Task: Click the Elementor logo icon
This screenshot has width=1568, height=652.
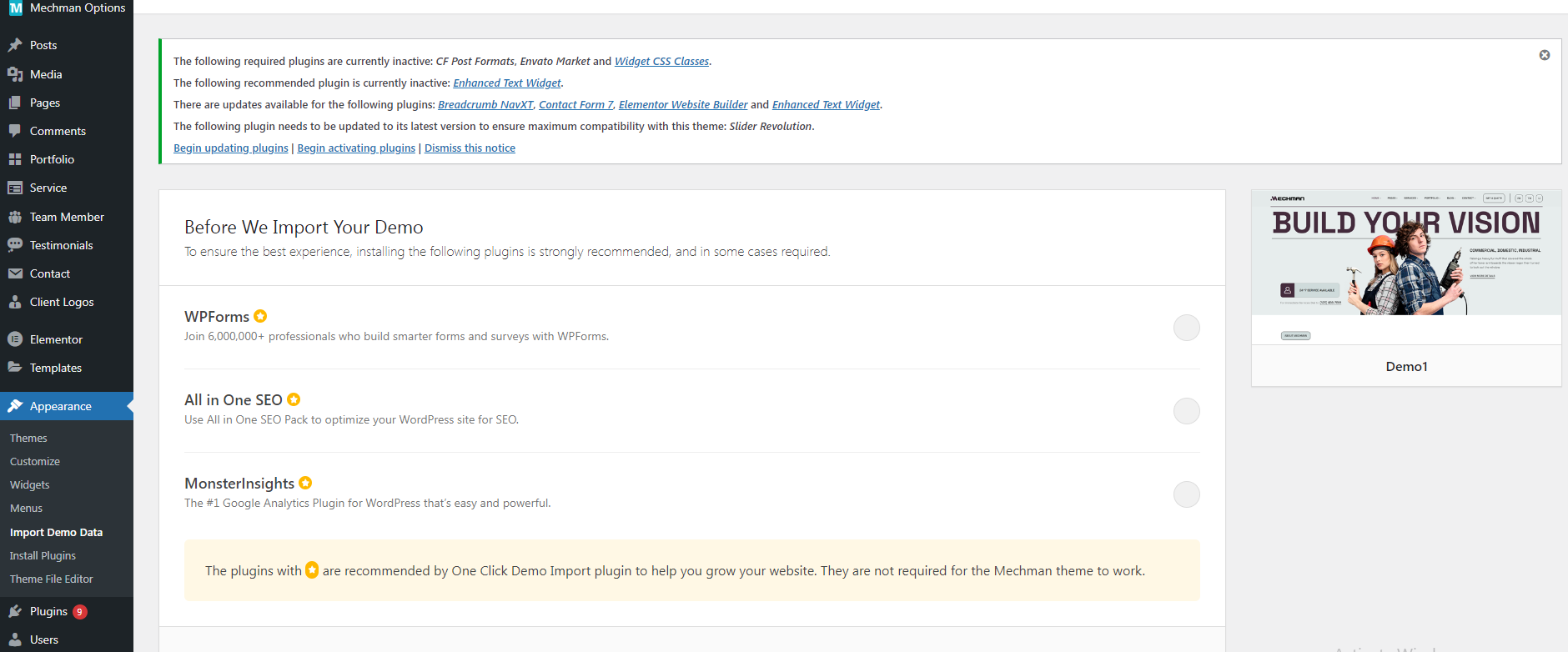Action: pos(15,339)
